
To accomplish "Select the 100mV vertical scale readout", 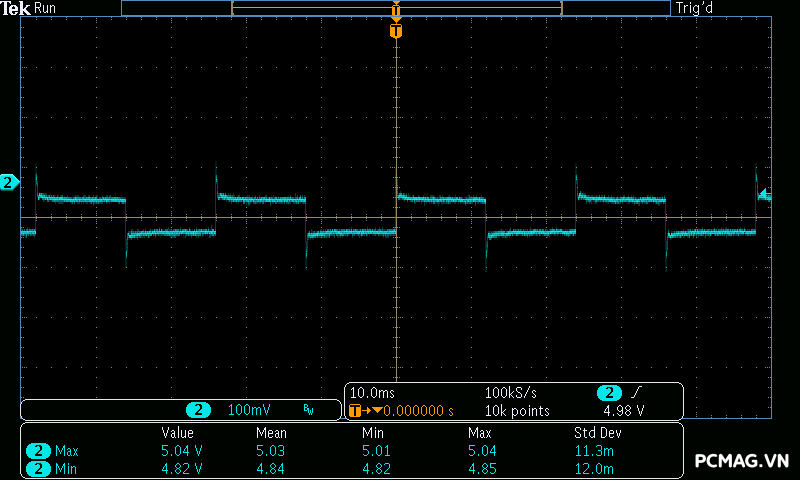I will (x=248, y=410).
